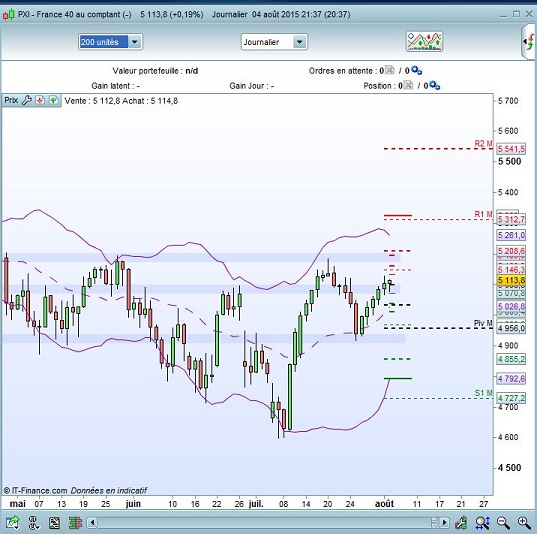537x534 pixels.
Task: Click the zoom in magnifier icon
Action: point(524,523)
